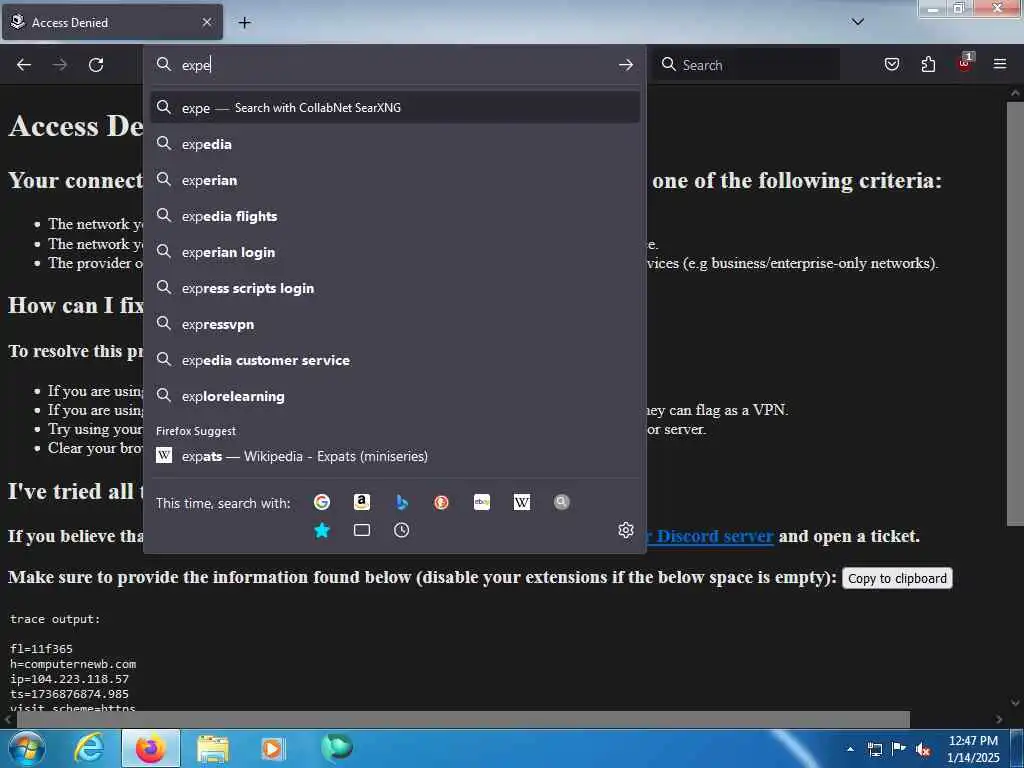
Task: Search bookmarks with the star icon
Action: [x=321, y=530]
